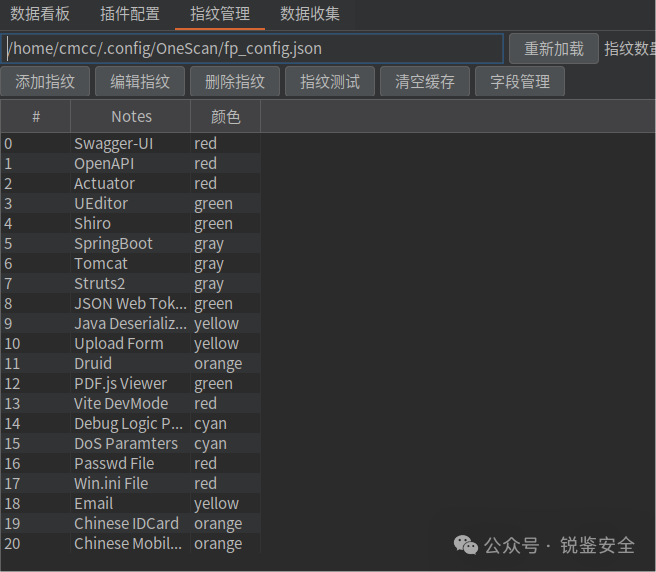Select the Chinese Mobil... row
The width and height of the screenshot is (656, 572).
(x=131, y=544)
